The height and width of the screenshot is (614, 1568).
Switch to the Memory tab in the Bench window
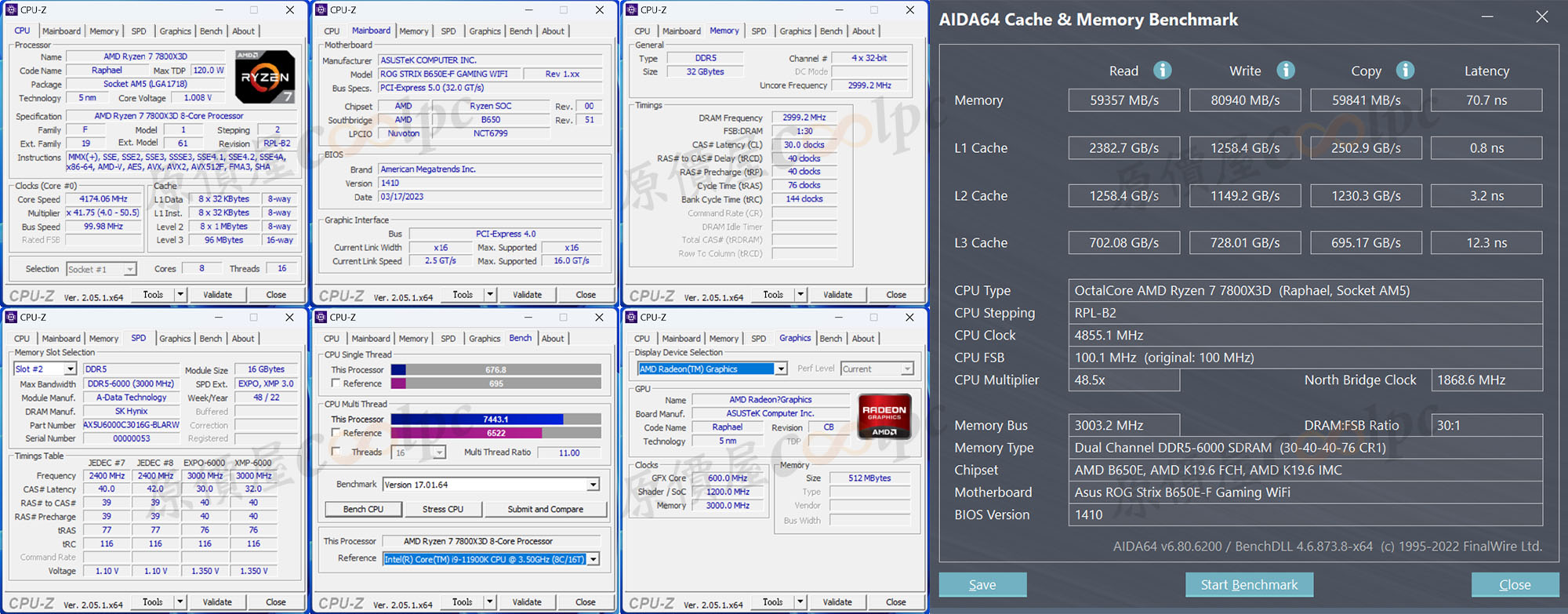[413, 339]
